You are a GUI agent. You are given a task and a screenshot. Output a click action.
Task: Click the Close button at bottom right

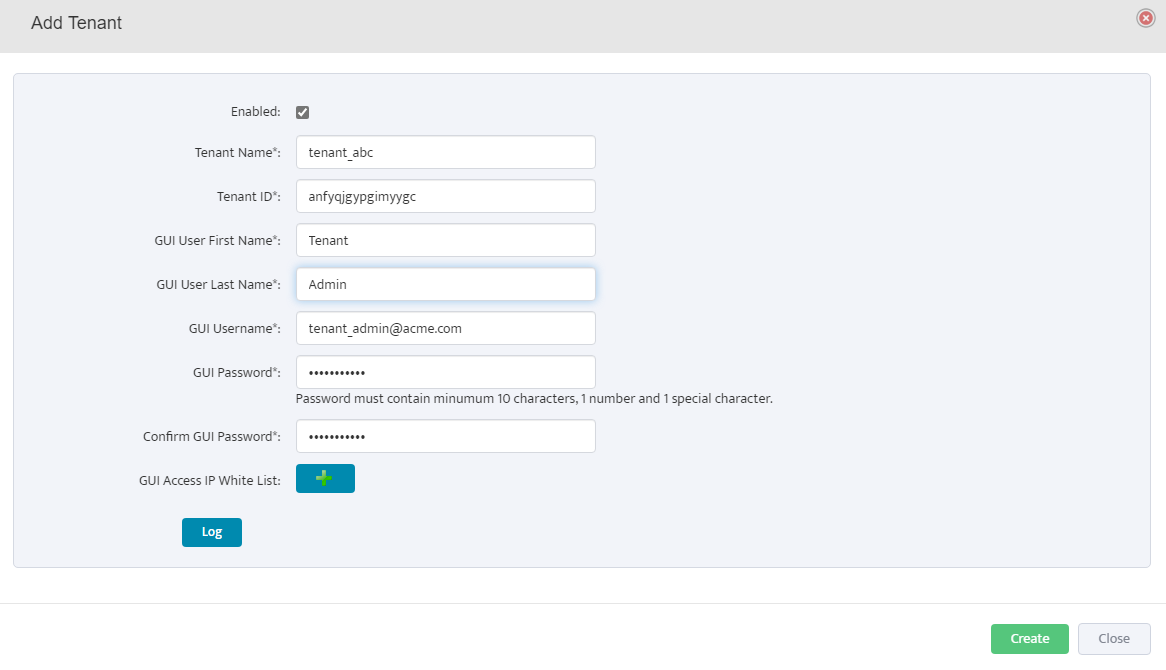(1114, 639)
